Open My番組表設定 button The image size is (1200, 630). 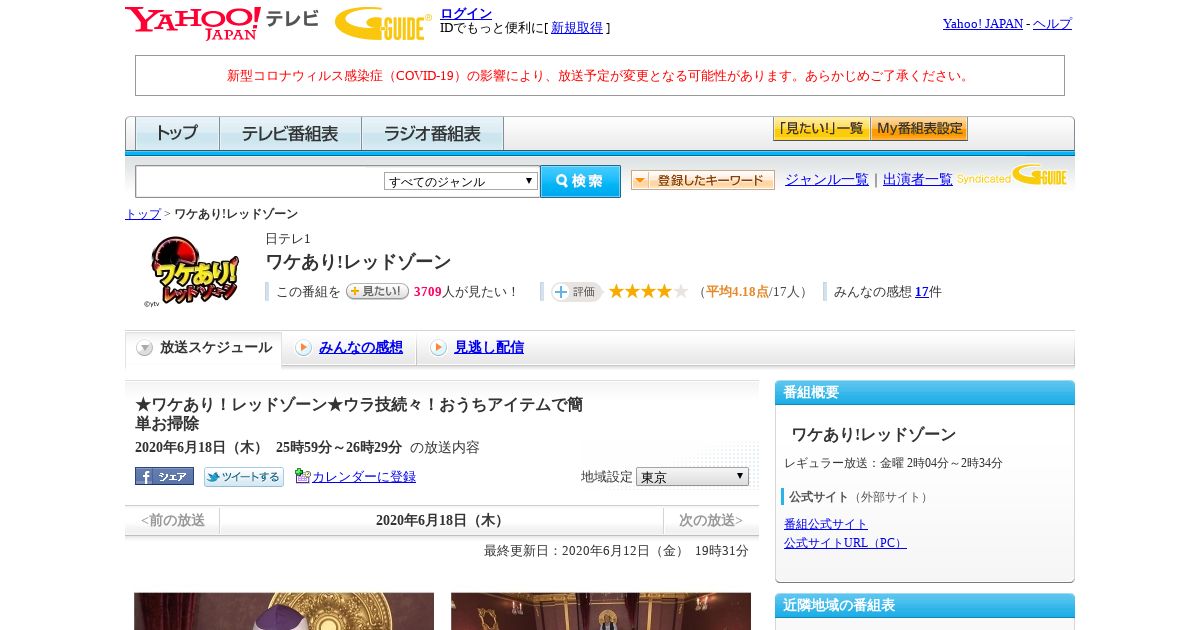919,129
